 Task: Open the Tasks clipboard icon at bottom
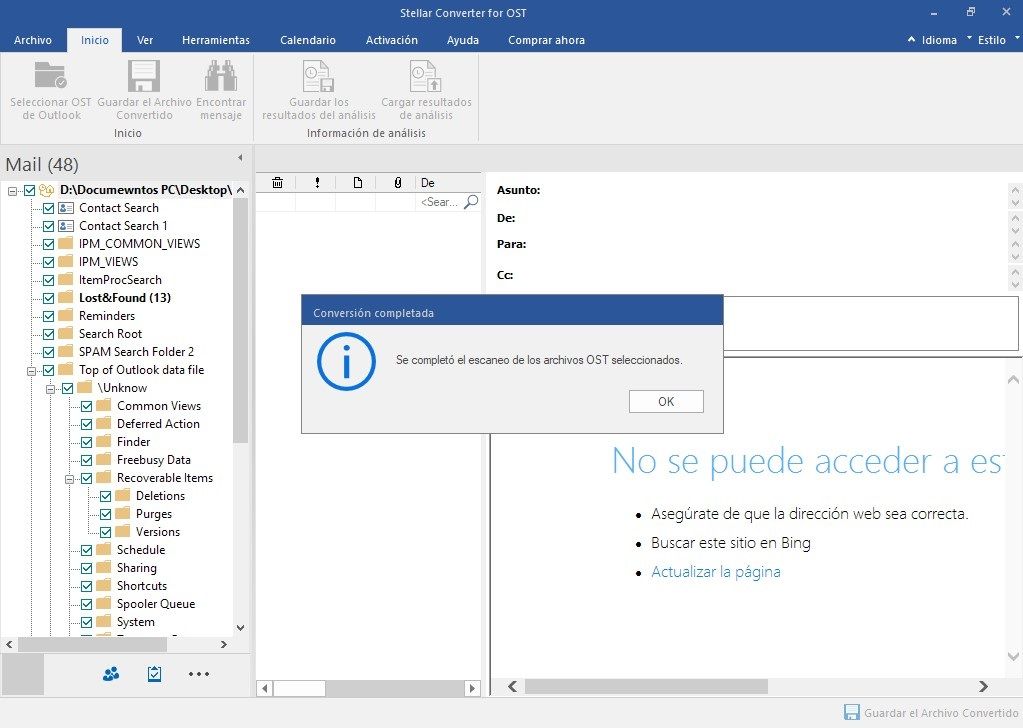(155, 674)
